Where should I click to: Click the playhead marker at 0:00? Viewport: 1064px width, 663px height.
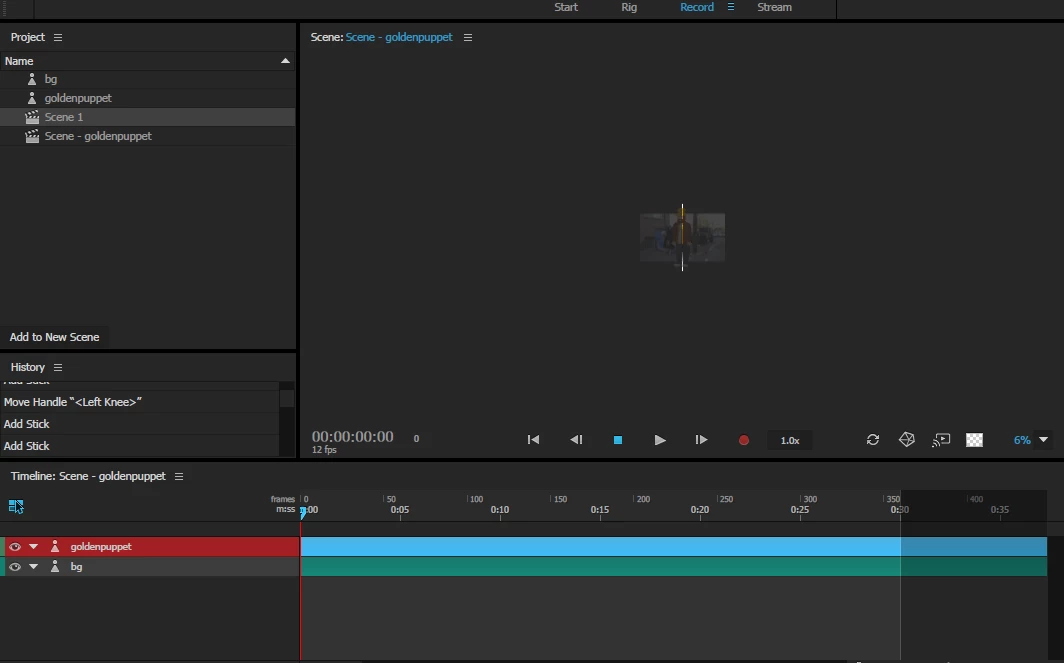click(x=303, y=512)
